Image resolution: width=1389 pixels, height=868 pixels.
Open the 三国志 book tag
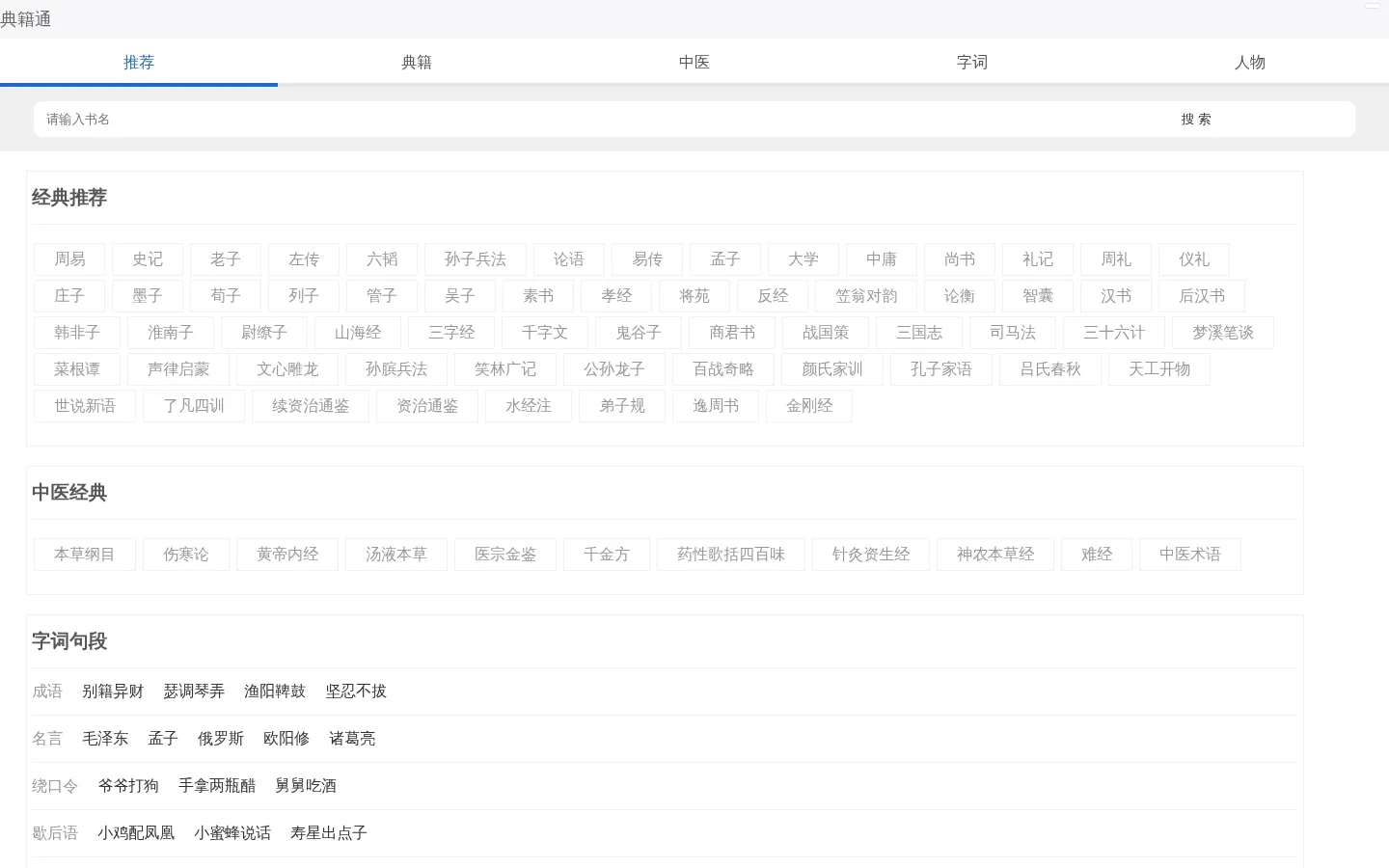click(x=919, y=333)
